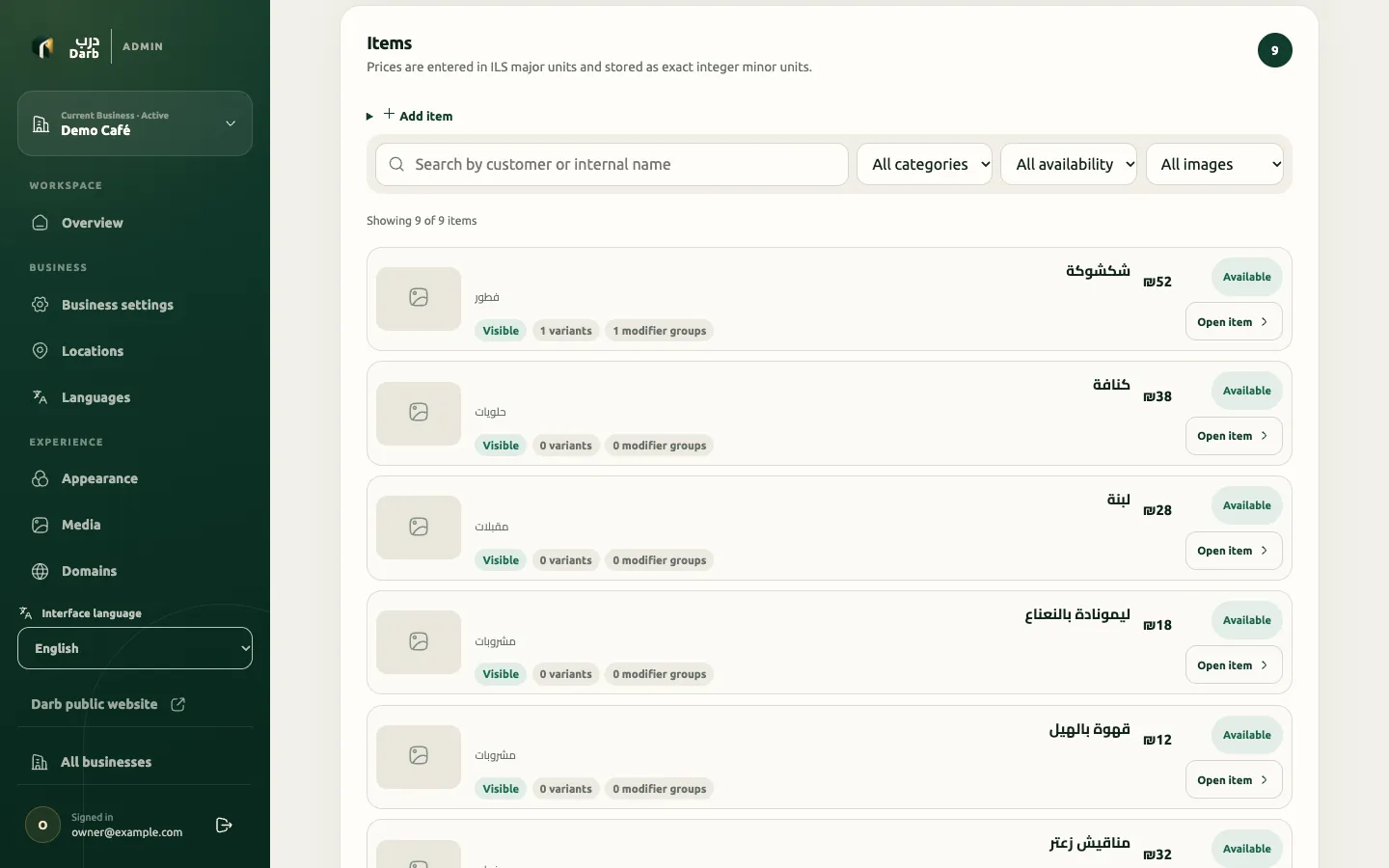Click the 1 variants badge
Screen dimensions: 1389x868
(566, 331)
